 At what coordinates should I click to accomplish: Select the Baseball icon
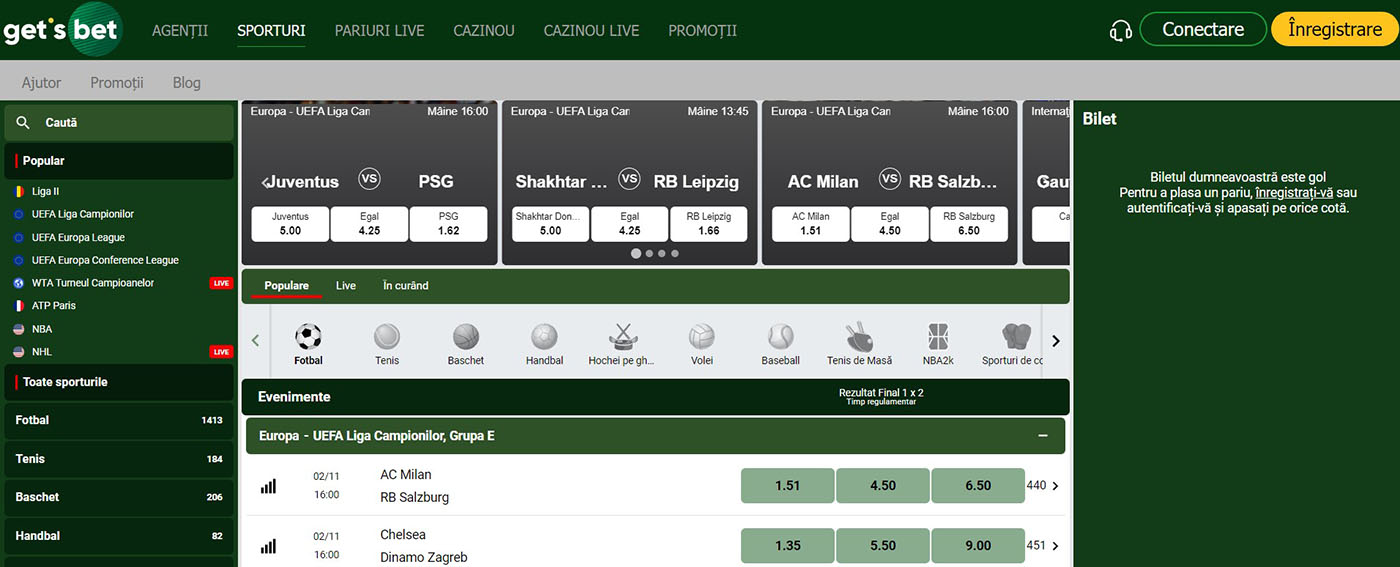point(781,336)
